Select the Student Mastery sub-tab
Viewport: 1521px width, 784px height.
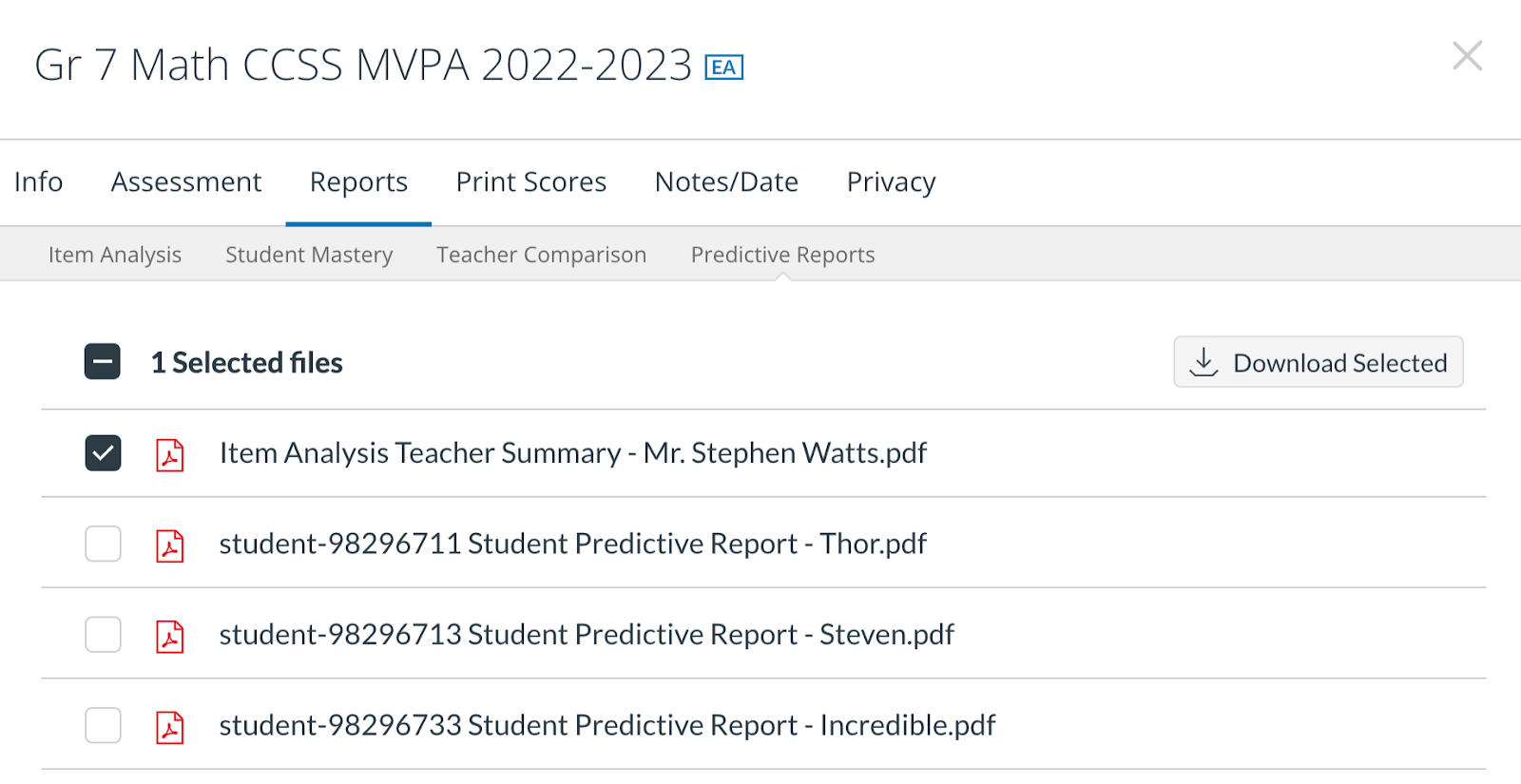pos(308,254)
